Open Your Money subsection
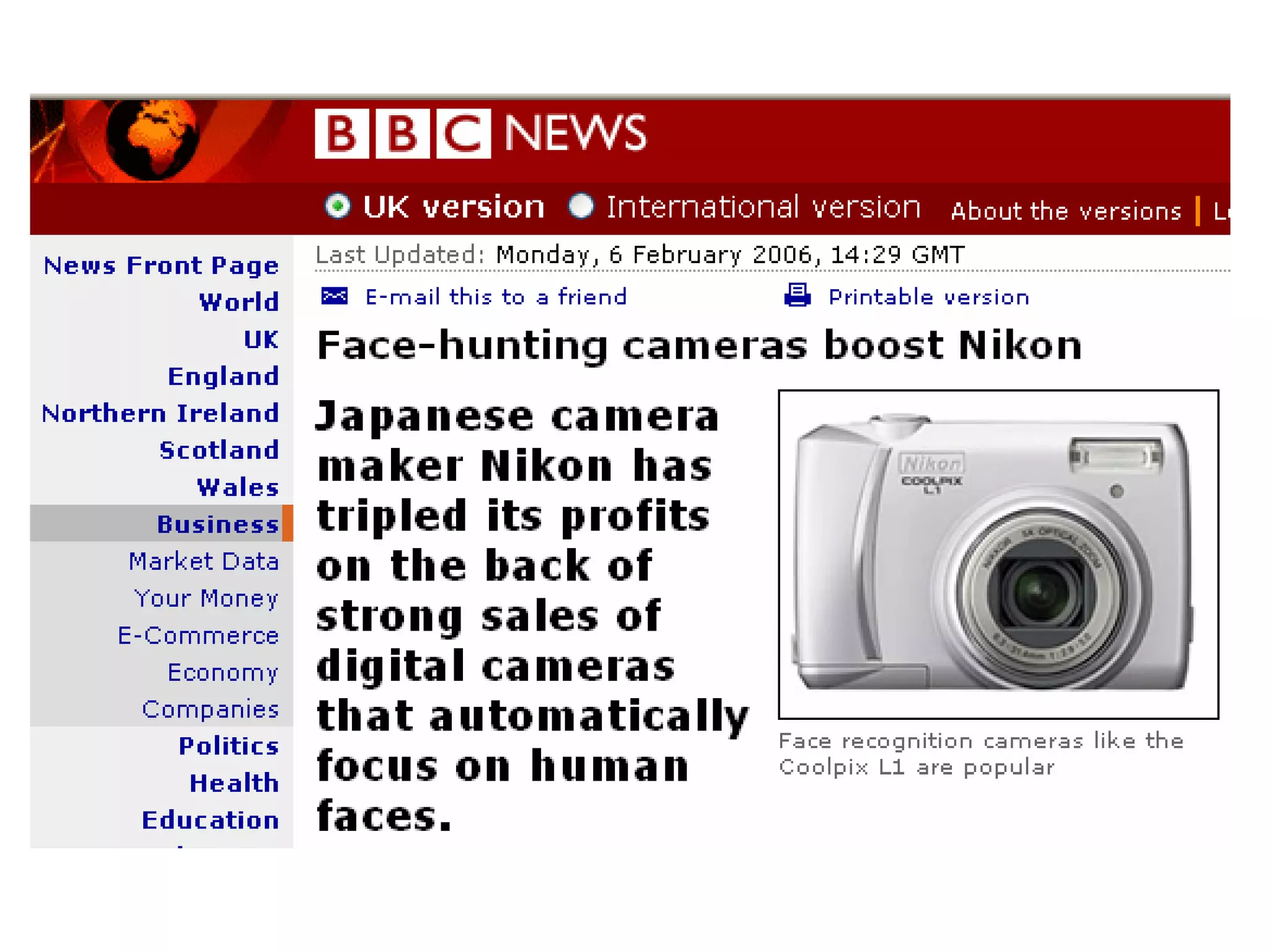 tap(206, 598)
